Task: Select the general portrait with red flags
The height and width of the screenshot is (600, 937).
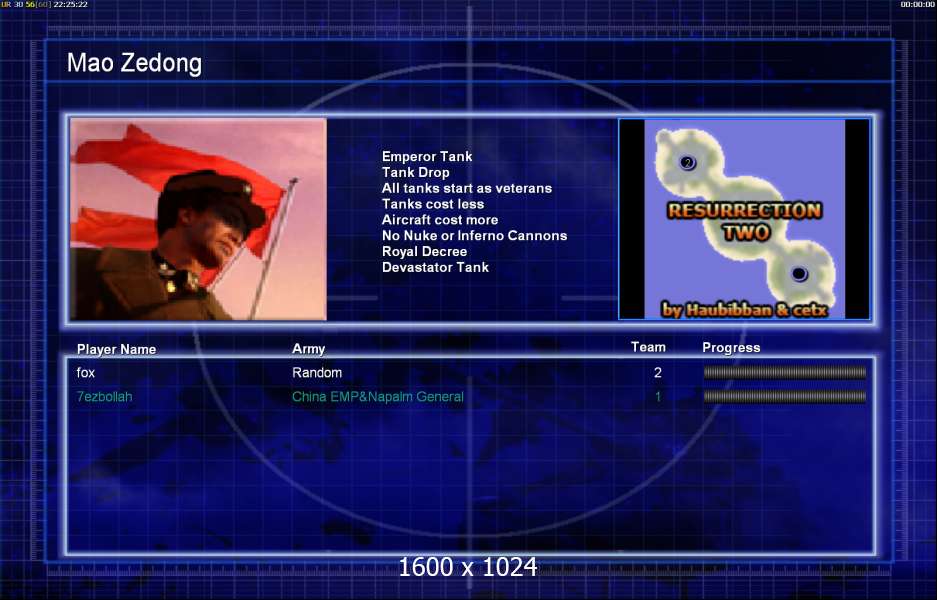Action: (x=198, y=219)
